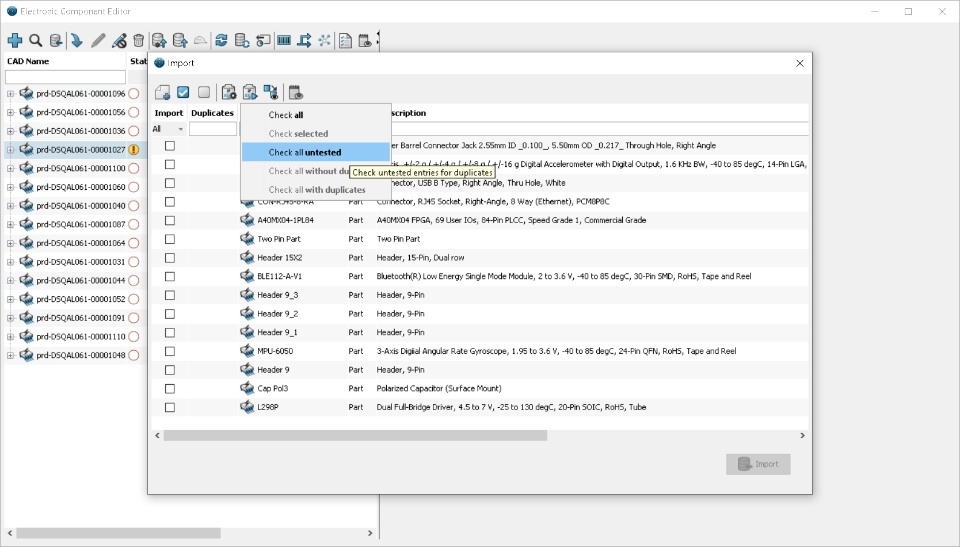Click the Import dialog horizontal scrollbar thumb

[355, 436]
